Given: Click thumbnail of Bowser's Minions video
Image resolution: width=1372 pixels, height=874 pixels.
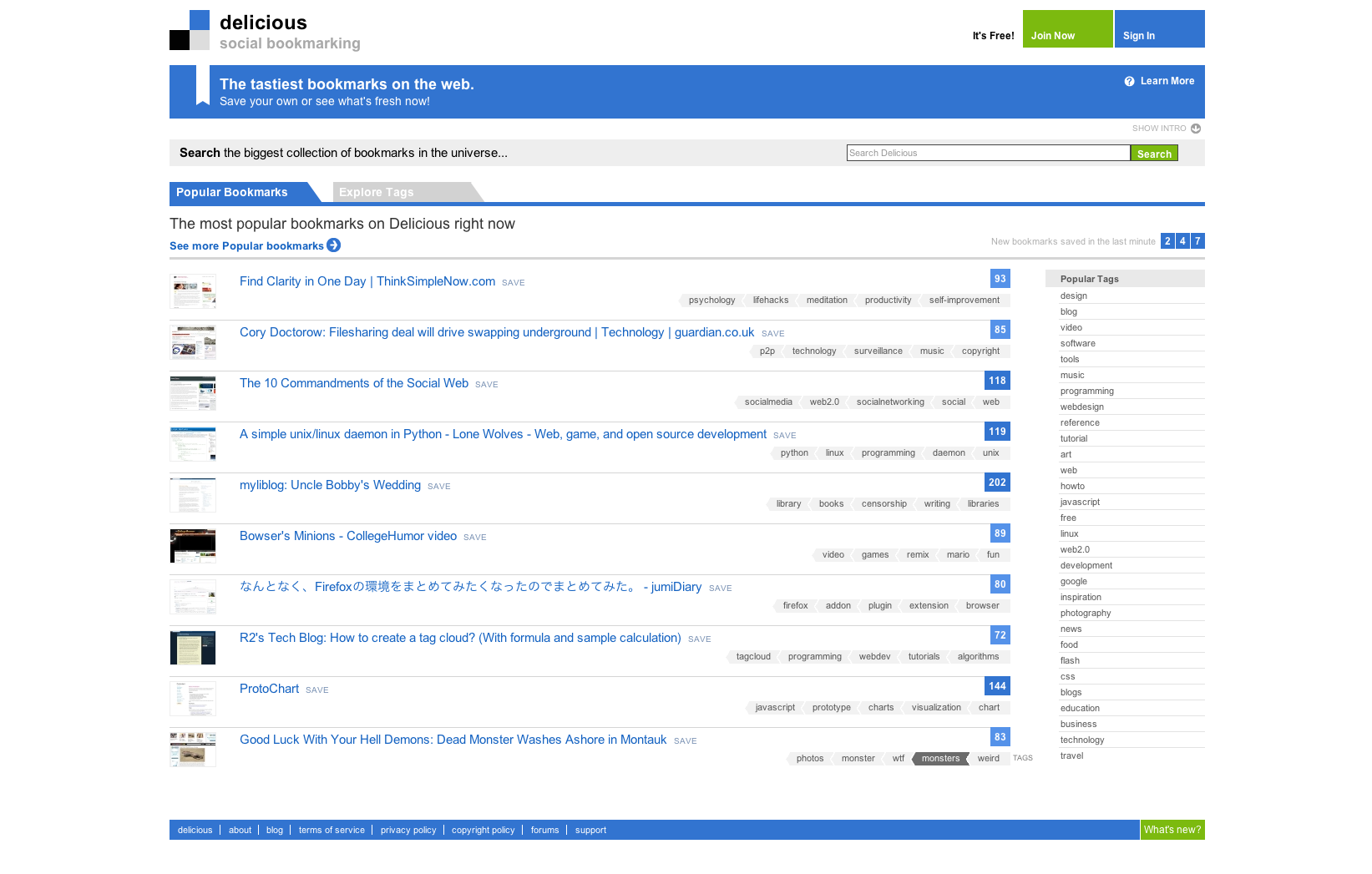Looking at the screenshot, I should 193,546.
